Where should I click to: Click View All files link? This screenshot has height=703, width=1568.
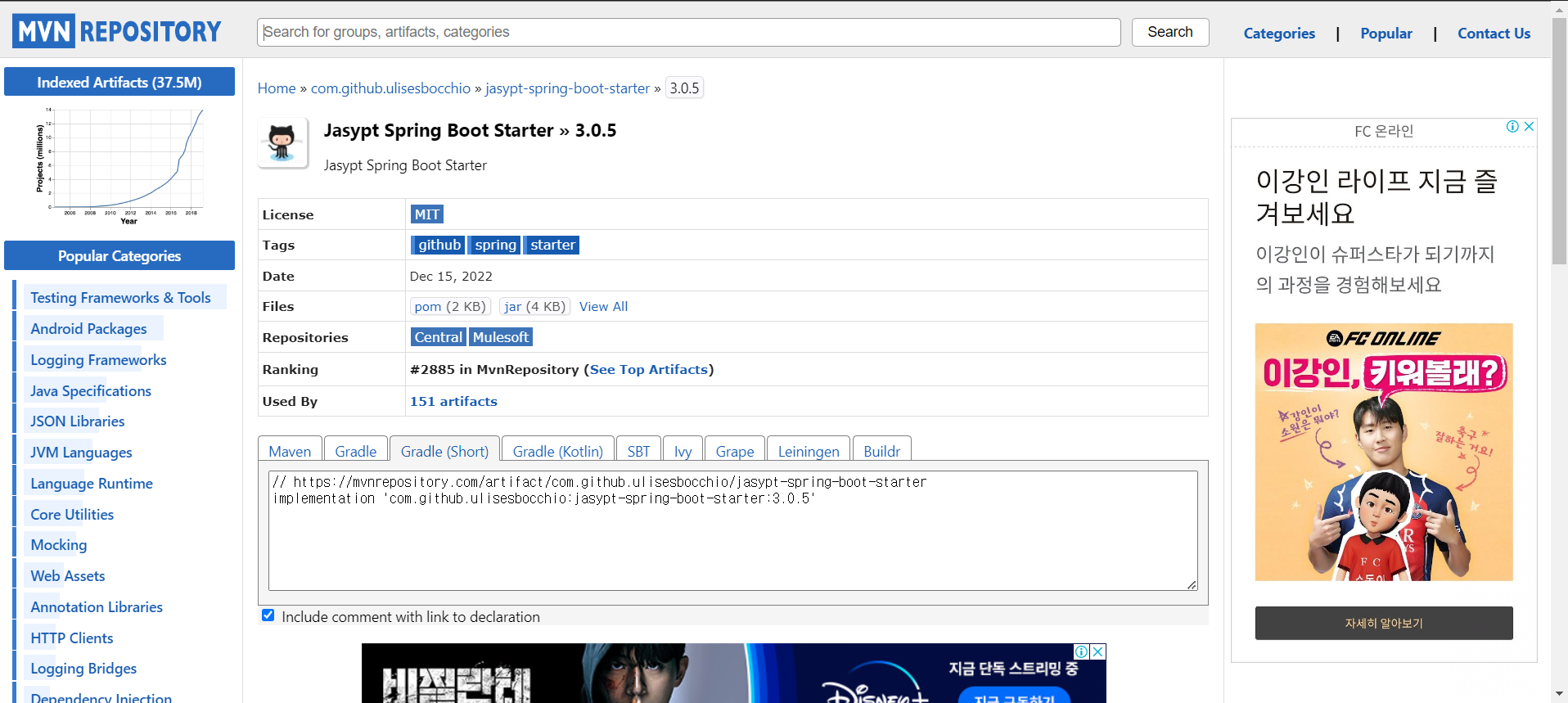pos(603,306)
